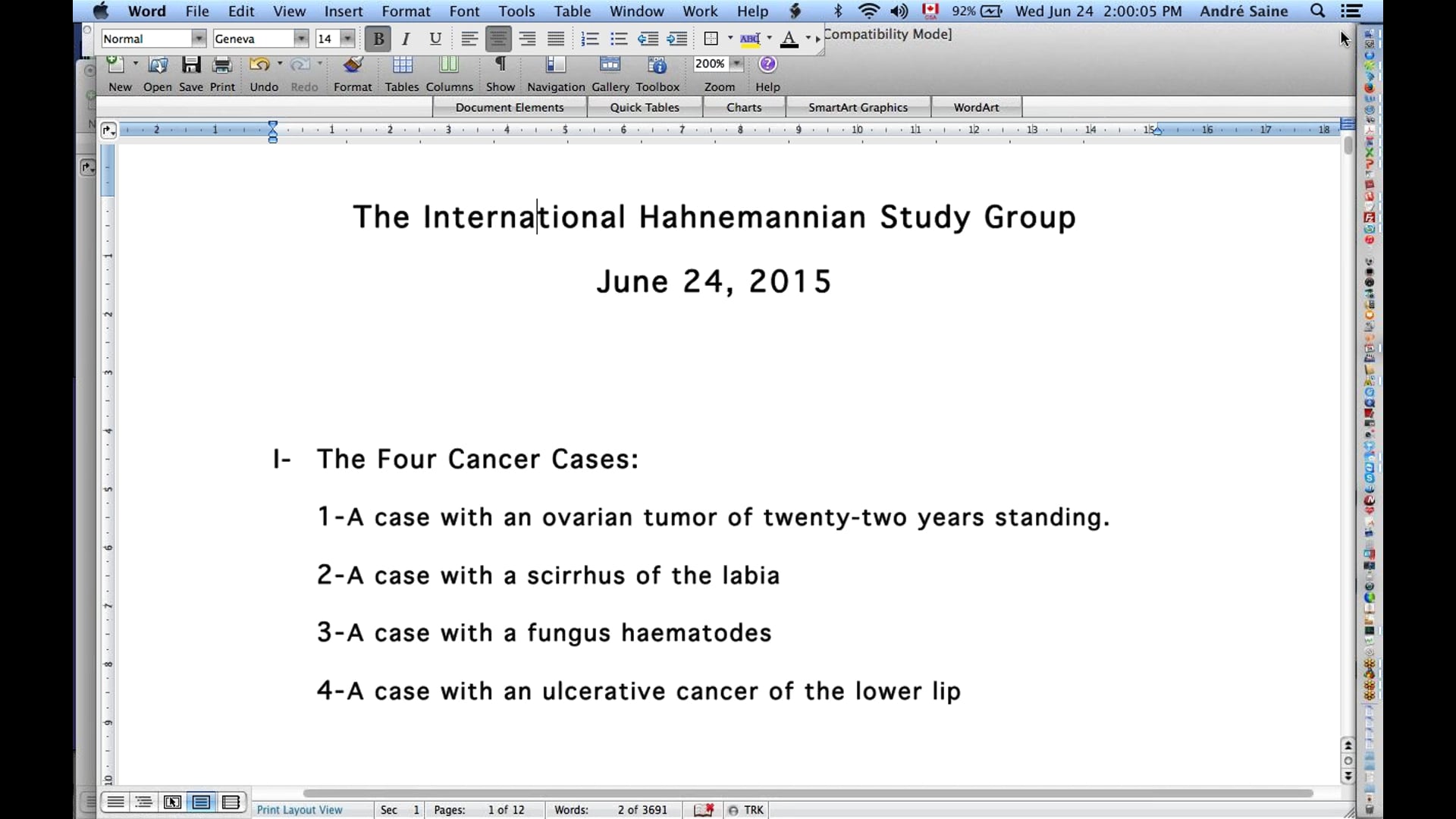Switch to Draft view at bottom left
This screenshot has width=1456, height=819.
click(115, 802)
